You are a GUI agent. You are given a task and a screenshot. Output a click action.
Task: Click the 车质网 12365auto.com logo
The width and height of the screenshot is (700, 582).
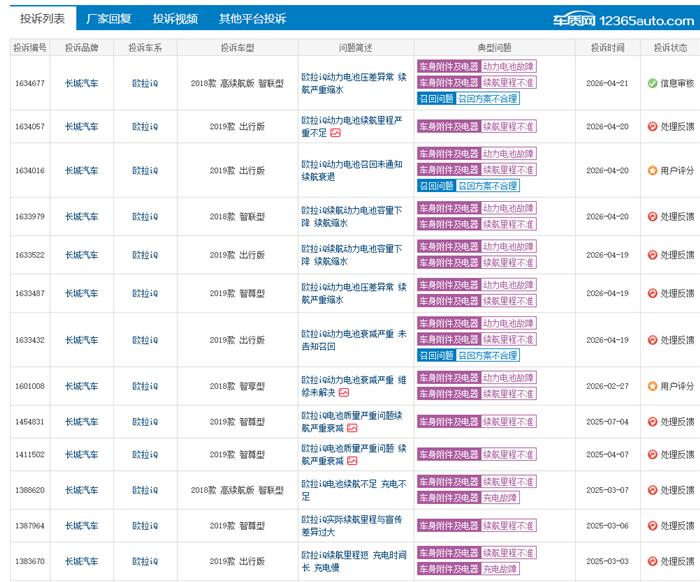(x=624, y=19)
